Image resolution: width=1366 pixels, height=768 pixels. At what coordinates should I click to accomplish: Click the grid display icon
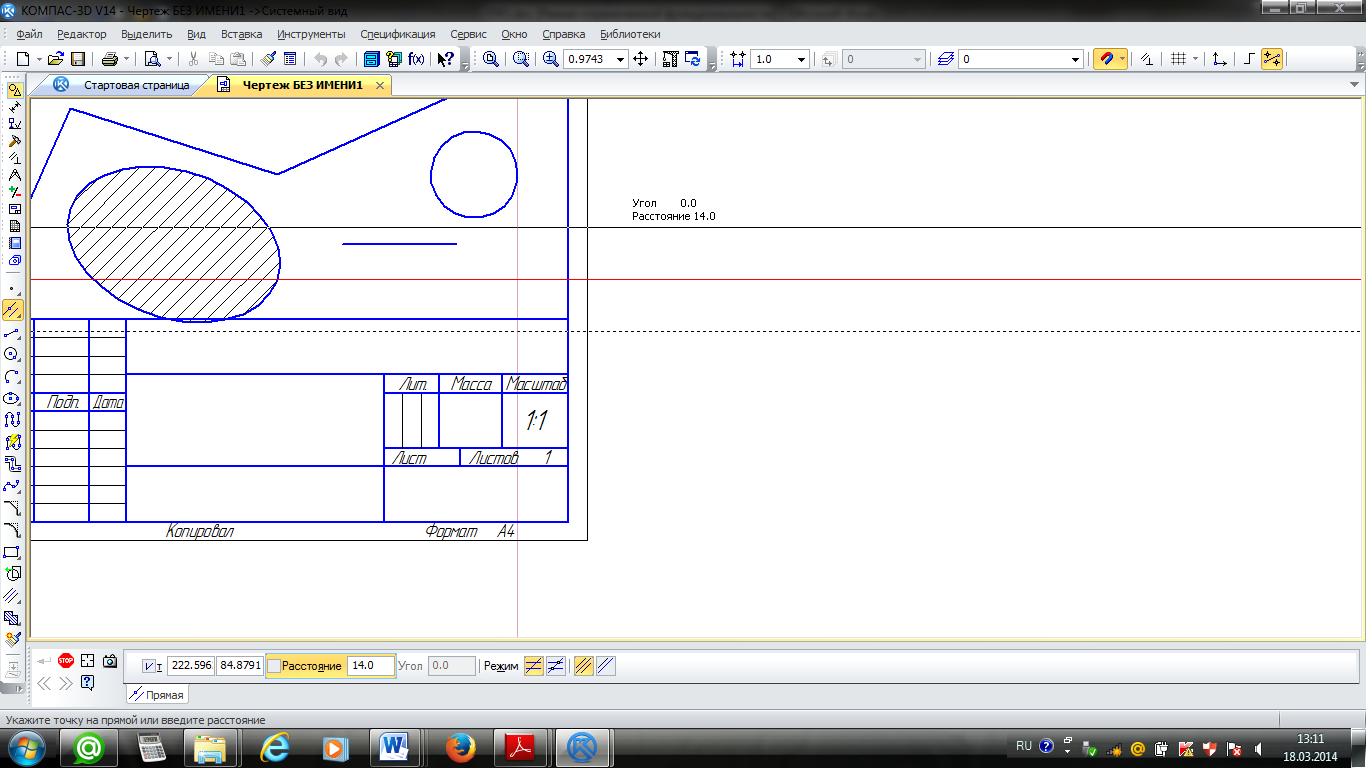tap(1179, 59)
